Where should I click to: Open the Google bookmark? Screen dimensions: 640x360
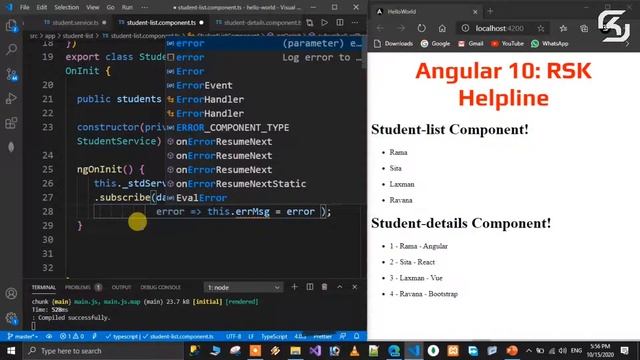pos(435,44)
